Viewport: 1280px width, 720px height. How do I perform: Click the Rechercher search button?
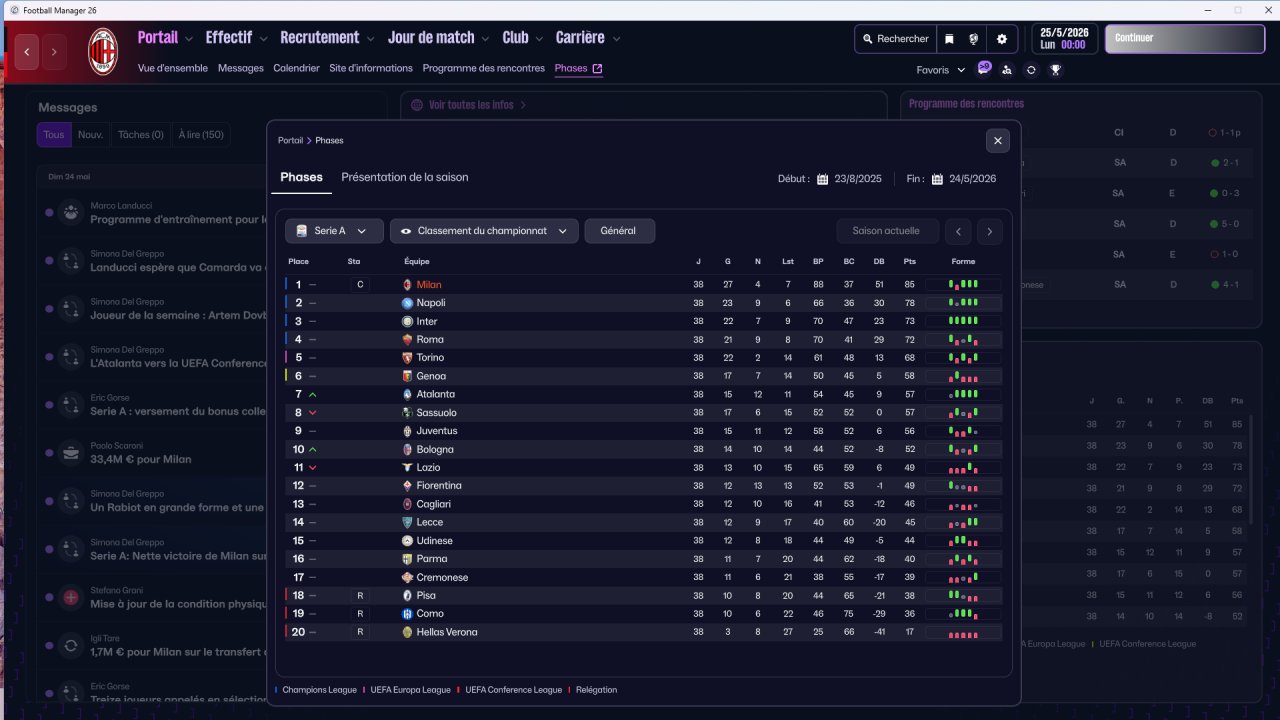pos(895,39)
